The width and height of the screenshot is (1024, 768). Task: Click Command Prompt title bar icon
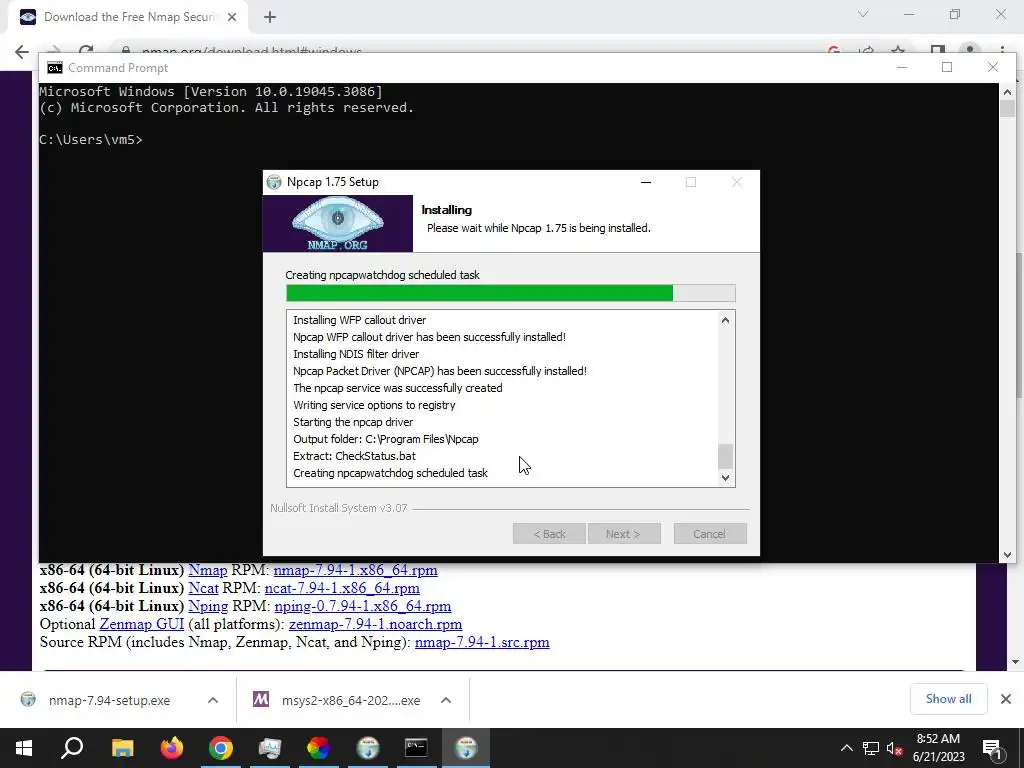tap(55, 68)
